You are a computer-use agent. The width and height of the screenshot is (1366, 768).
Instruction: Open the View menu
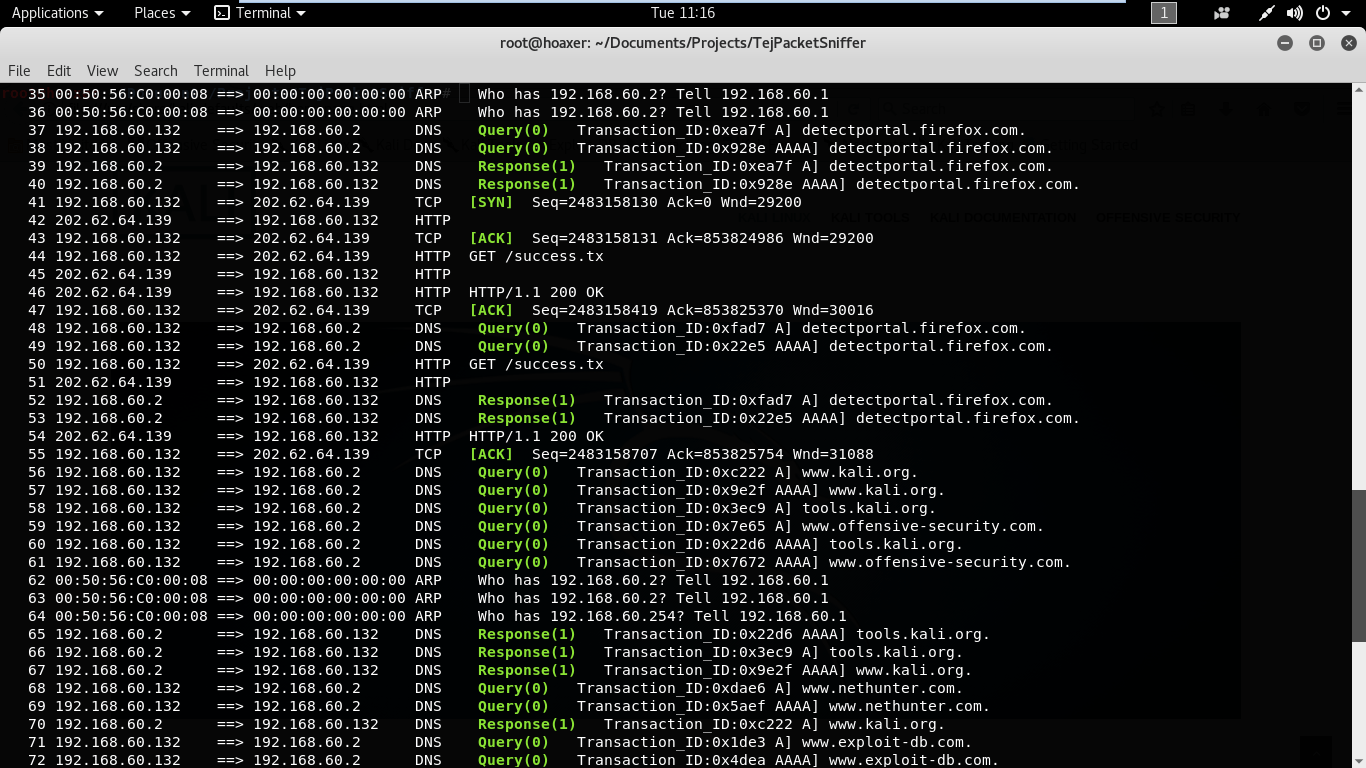(101, 71)
